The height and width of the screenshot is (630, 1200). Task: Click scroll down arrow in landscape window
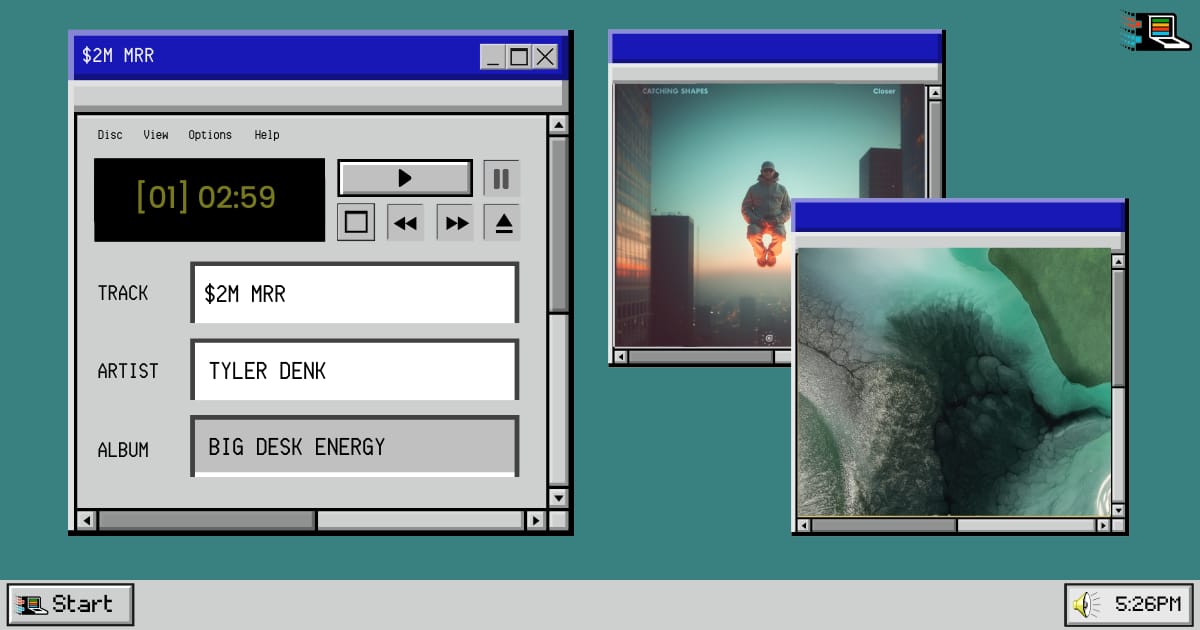1118,510
